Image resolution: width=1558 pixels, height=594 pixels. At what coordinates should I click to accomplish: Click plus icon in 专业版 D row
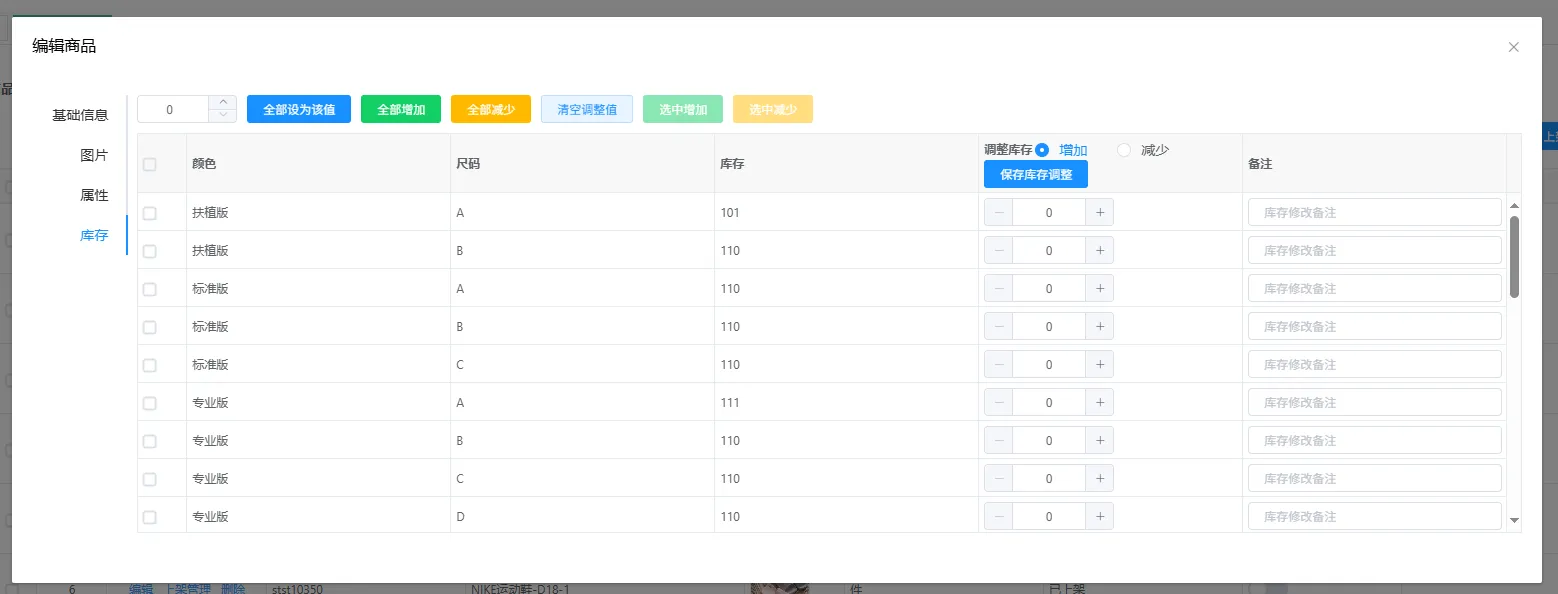point(1099,517)
